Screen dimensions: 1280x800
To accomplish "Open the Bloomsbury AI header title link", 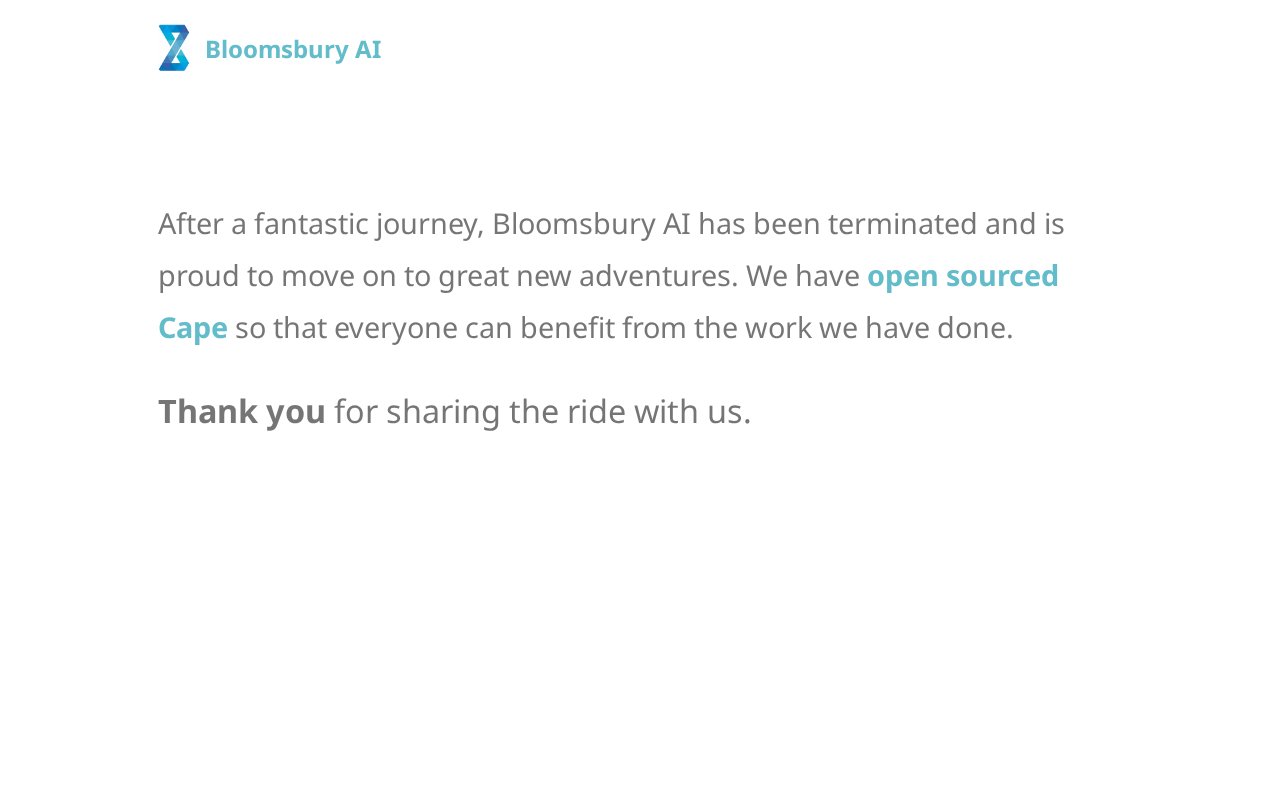I will (x=293, y=49).
